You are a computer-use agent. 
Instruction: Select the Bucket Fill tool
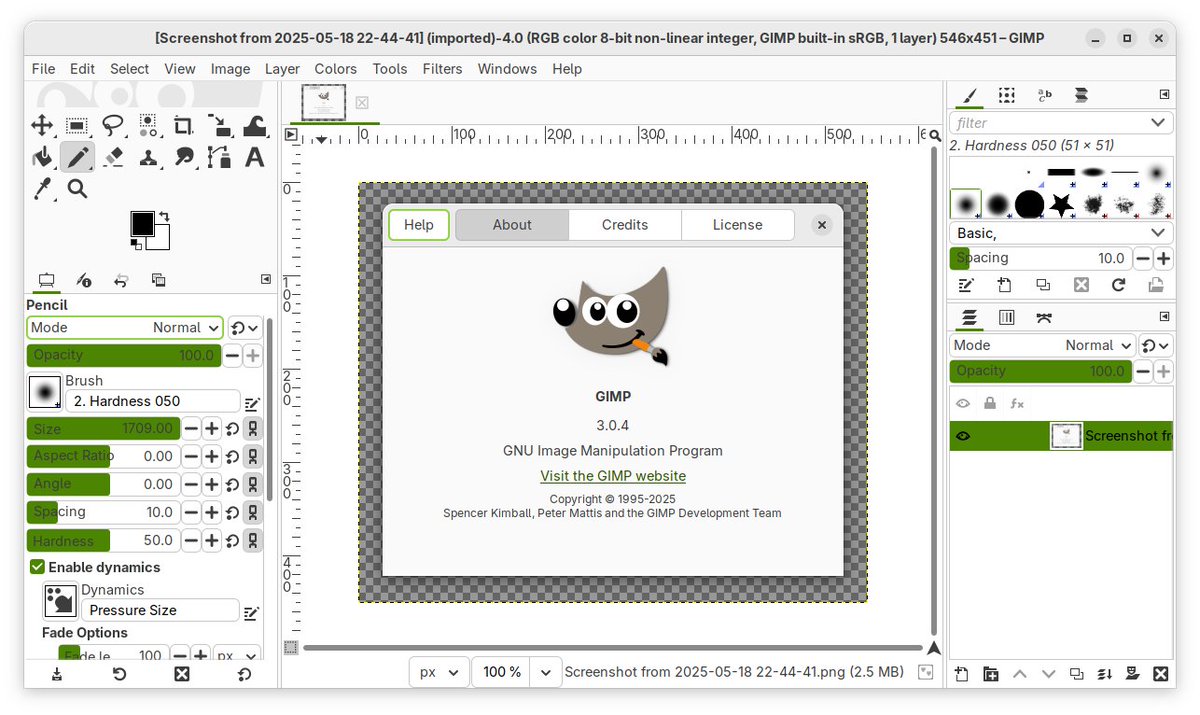click(41, 157)
